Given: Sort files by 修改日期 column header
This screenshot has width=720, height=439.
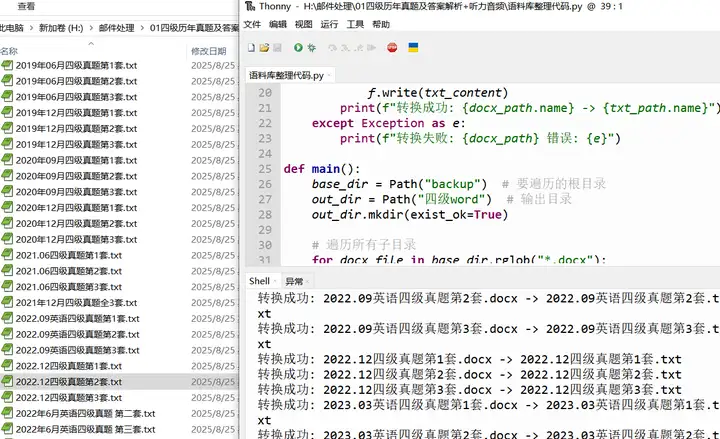Looking at the screenshot, I should pyautogui.click(x=209, y=51).
